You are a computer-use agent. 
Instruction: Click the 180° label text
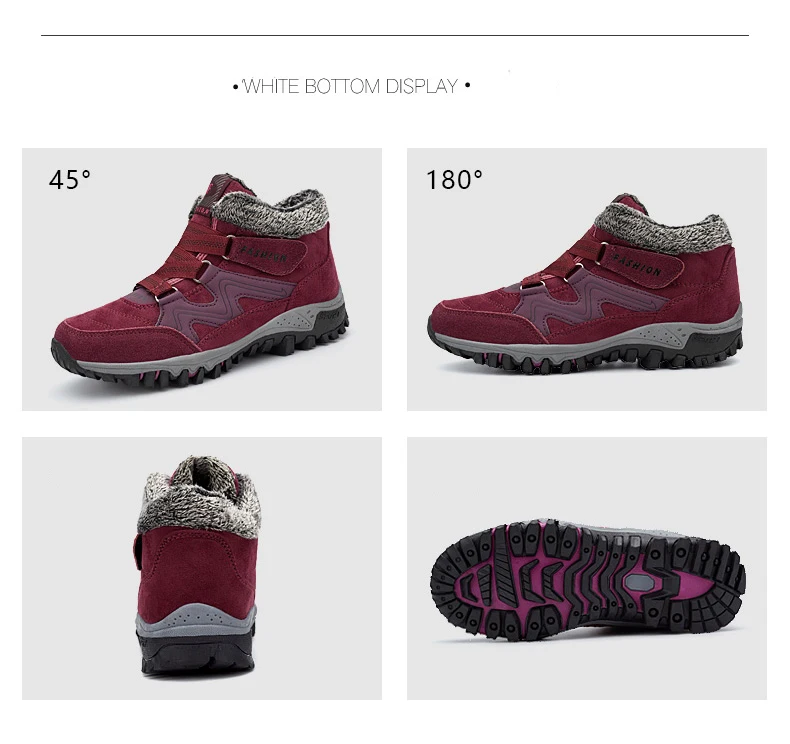tap(454, 180)
